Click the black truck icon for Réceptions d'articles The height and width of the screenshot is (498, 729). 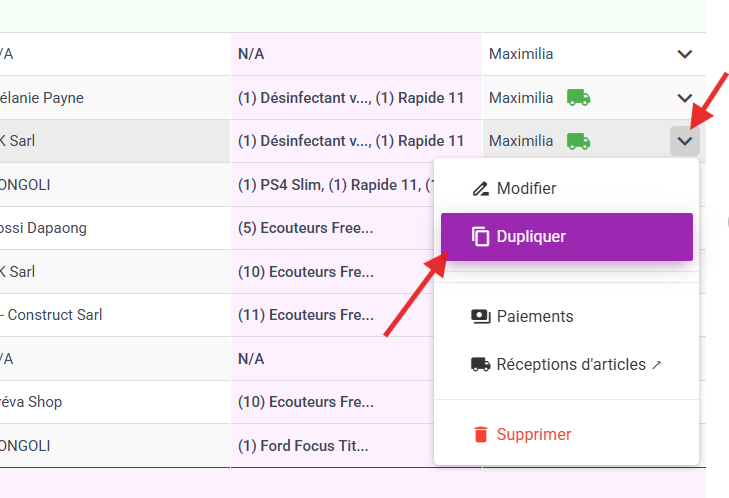pyautogui.click(x=481, y=365)
